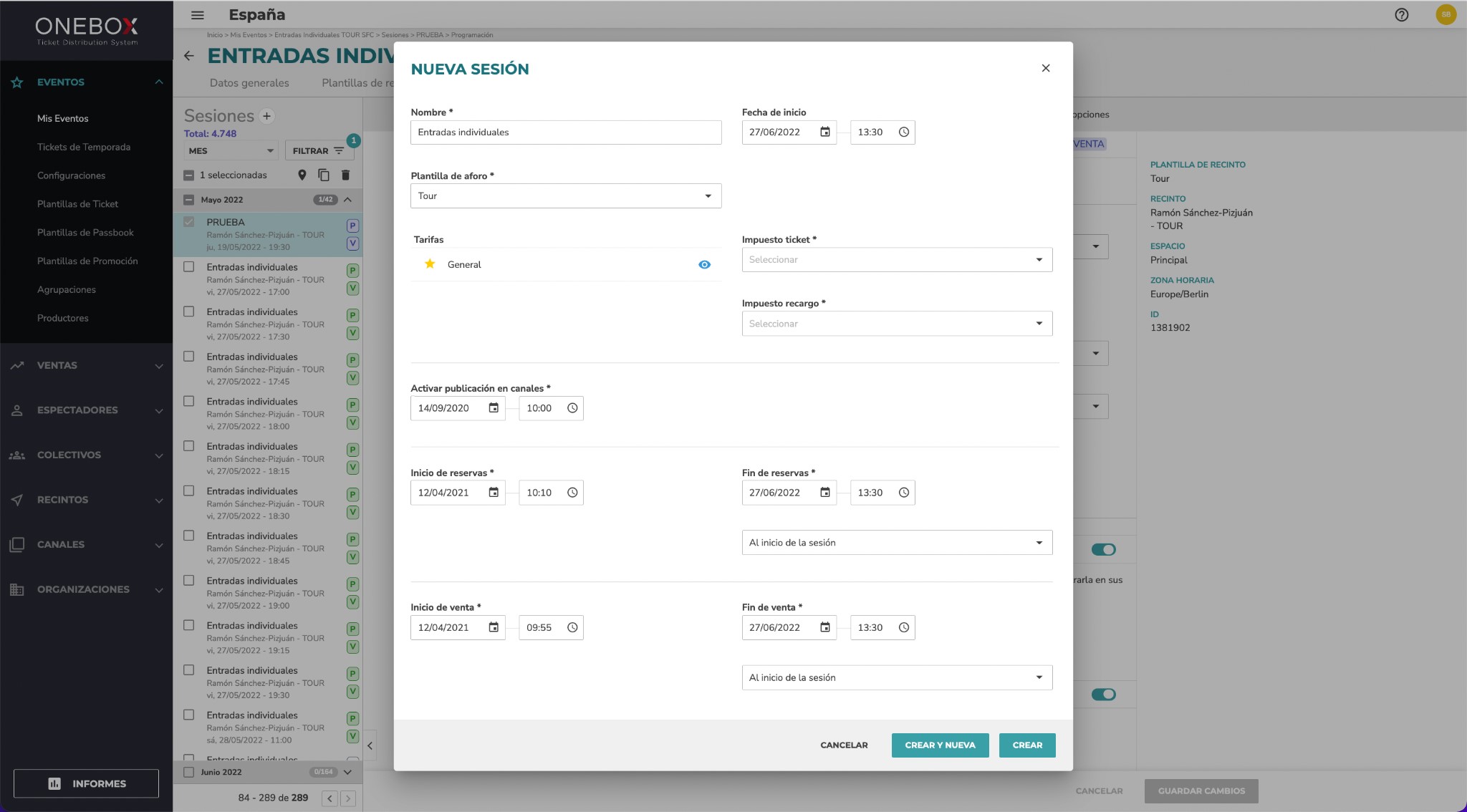
Task: Click the trash icon to delete selected sessions
Action: pos(345,175)
